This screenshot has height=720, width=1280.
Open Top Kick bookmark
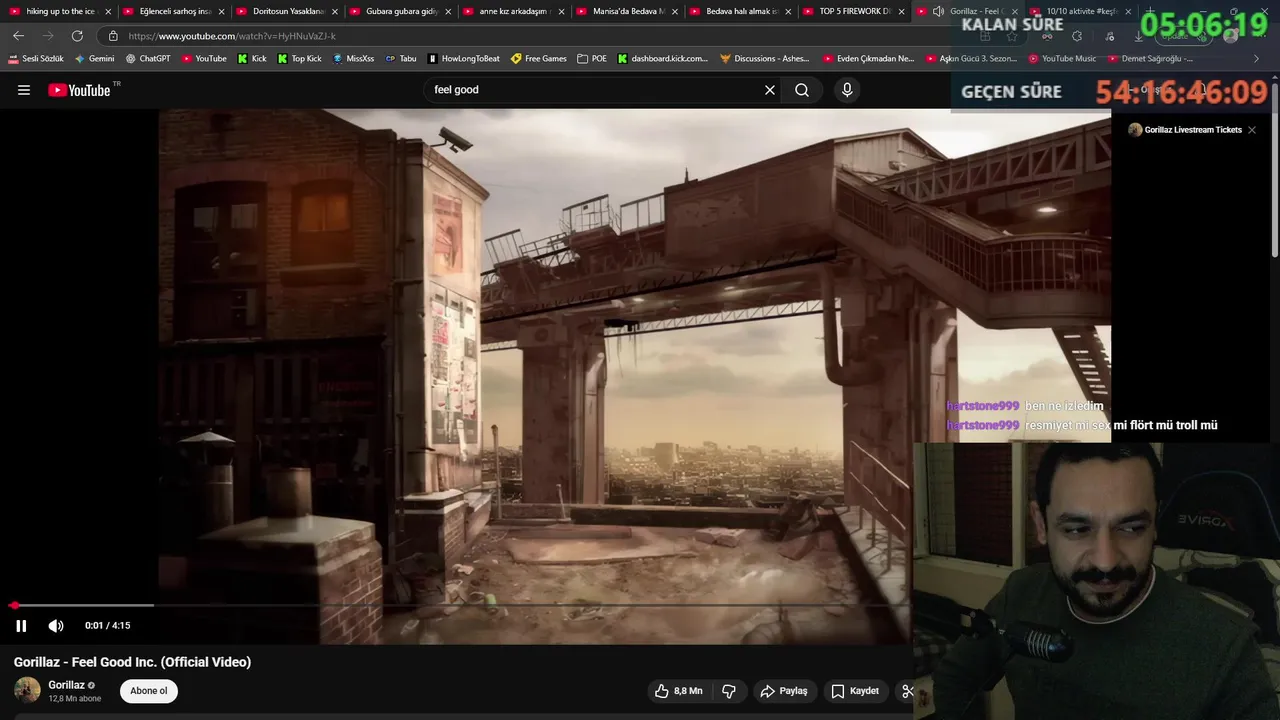click(299, 59)
